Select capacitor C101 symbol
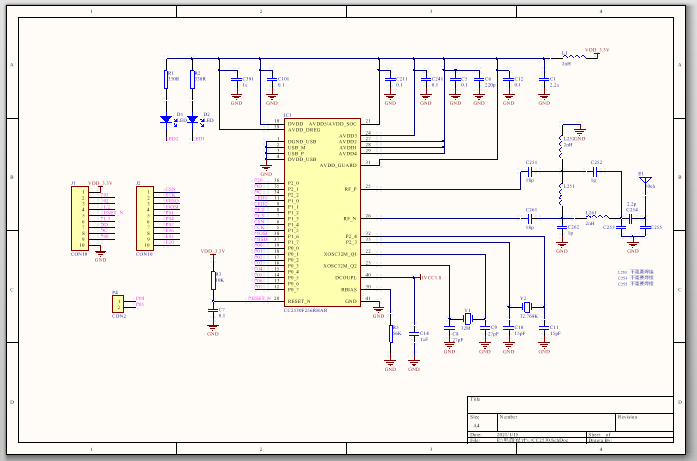Image resolution: width=697 pixels, height=461 pixels. (272, 80)
